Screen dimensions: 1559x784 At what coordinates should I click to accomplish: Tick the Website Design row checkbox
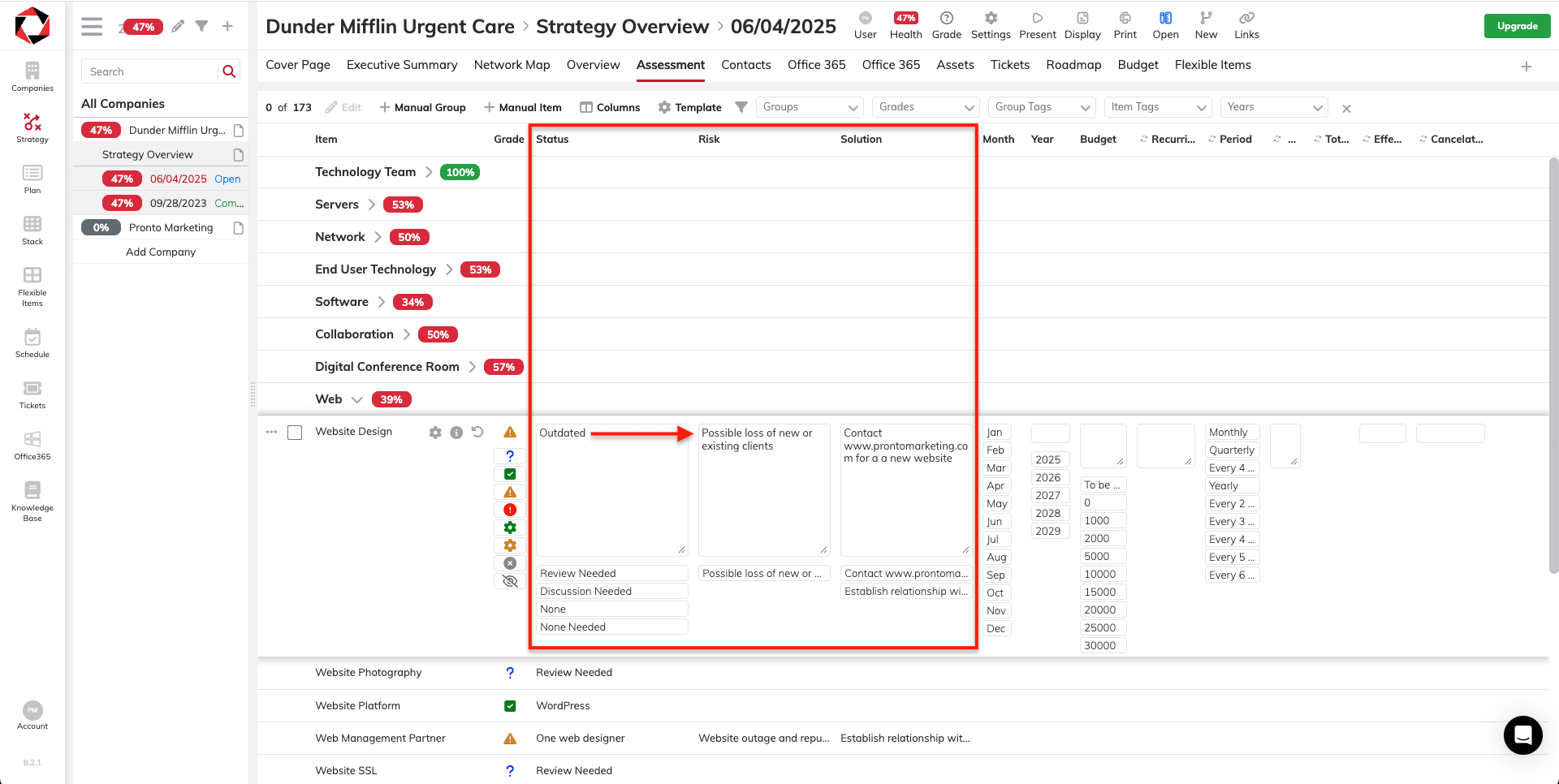click(x=295, y=433)
